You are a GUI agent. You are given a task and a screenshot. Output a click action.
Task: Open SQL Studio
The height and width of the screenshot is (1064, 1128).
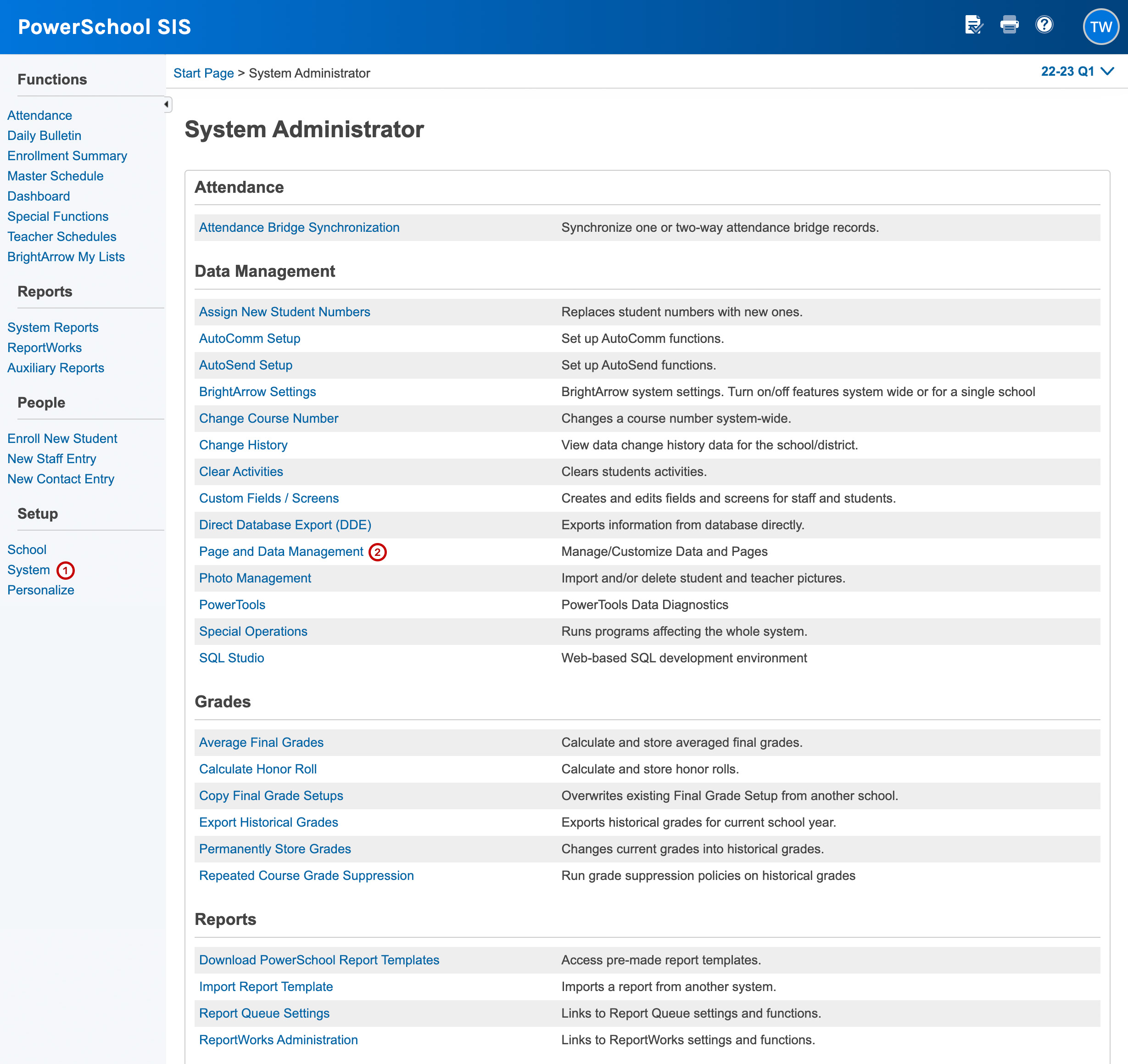(x=231, y=658)
